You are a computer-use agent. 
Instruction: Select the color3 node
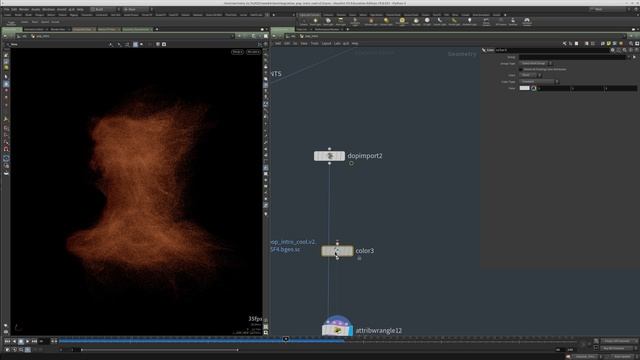337,251
